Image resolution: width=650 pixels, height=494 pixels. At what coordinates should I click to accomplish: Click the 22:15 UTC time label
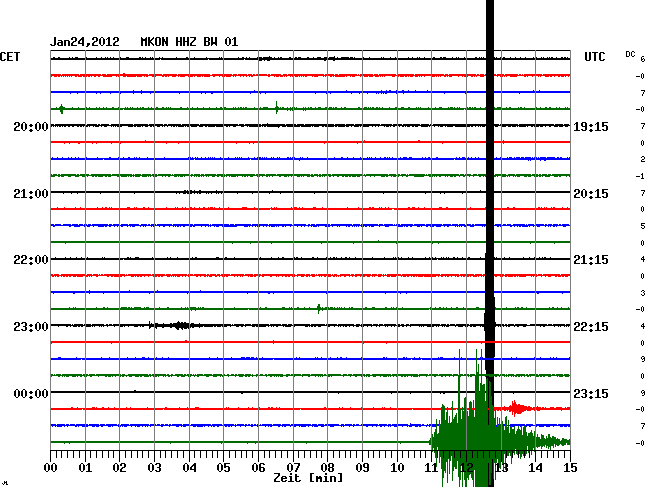coord(591,327)
